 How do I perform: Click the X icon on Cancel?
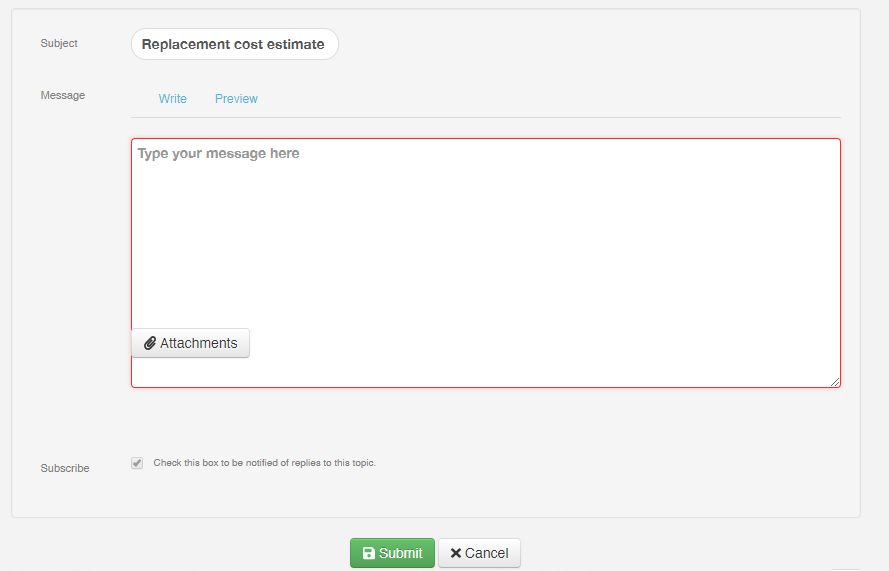455,553
